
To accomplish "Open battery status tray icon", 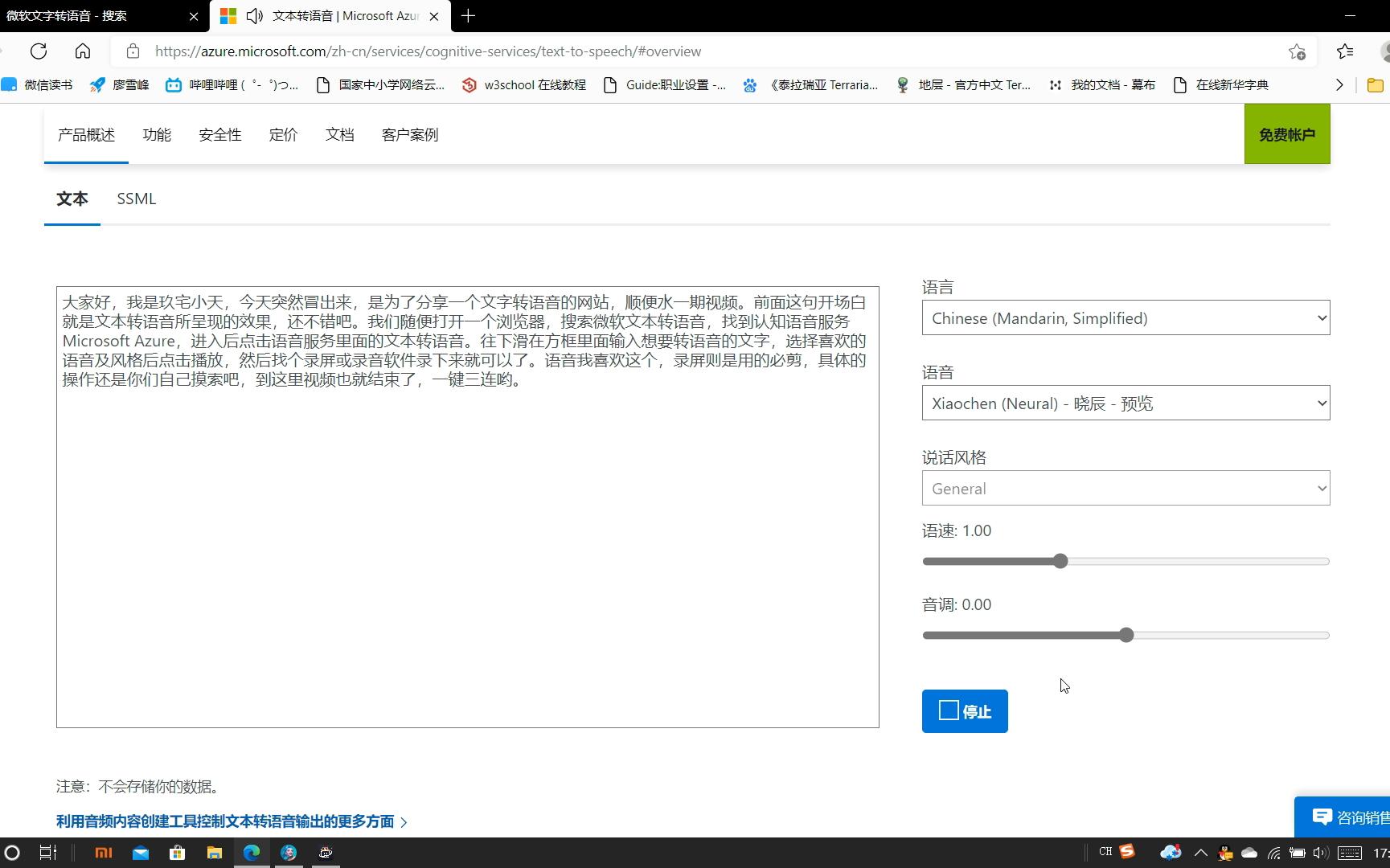I will 1298,853.
